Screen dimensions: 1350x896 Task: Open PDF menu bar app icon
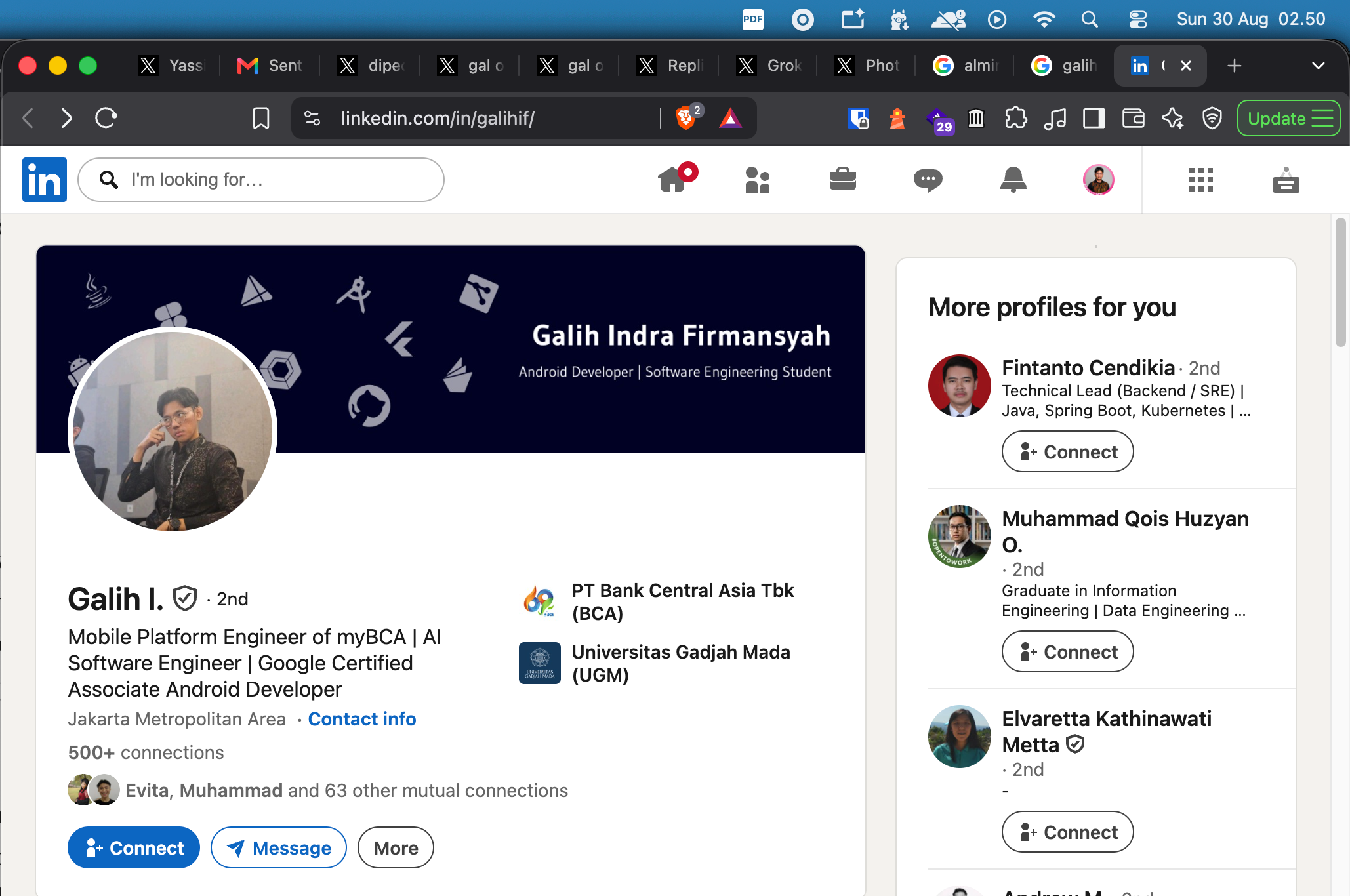coord(752,20)
